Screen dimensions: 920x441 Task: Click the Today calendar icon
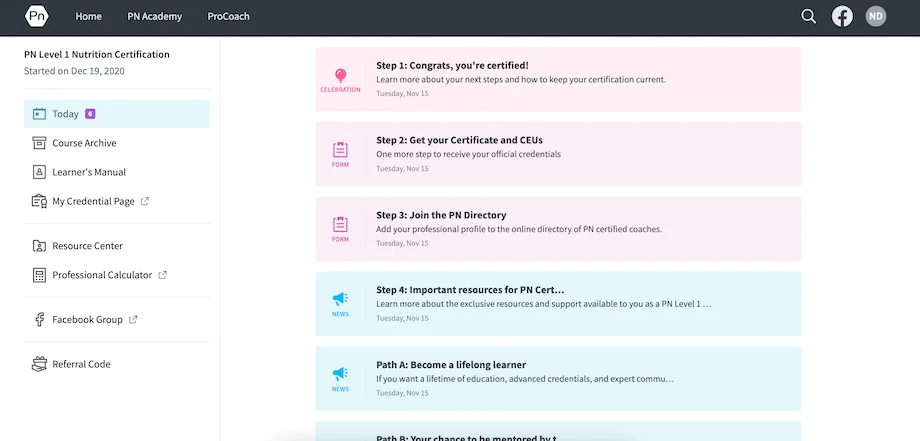(x=39, y=114)
